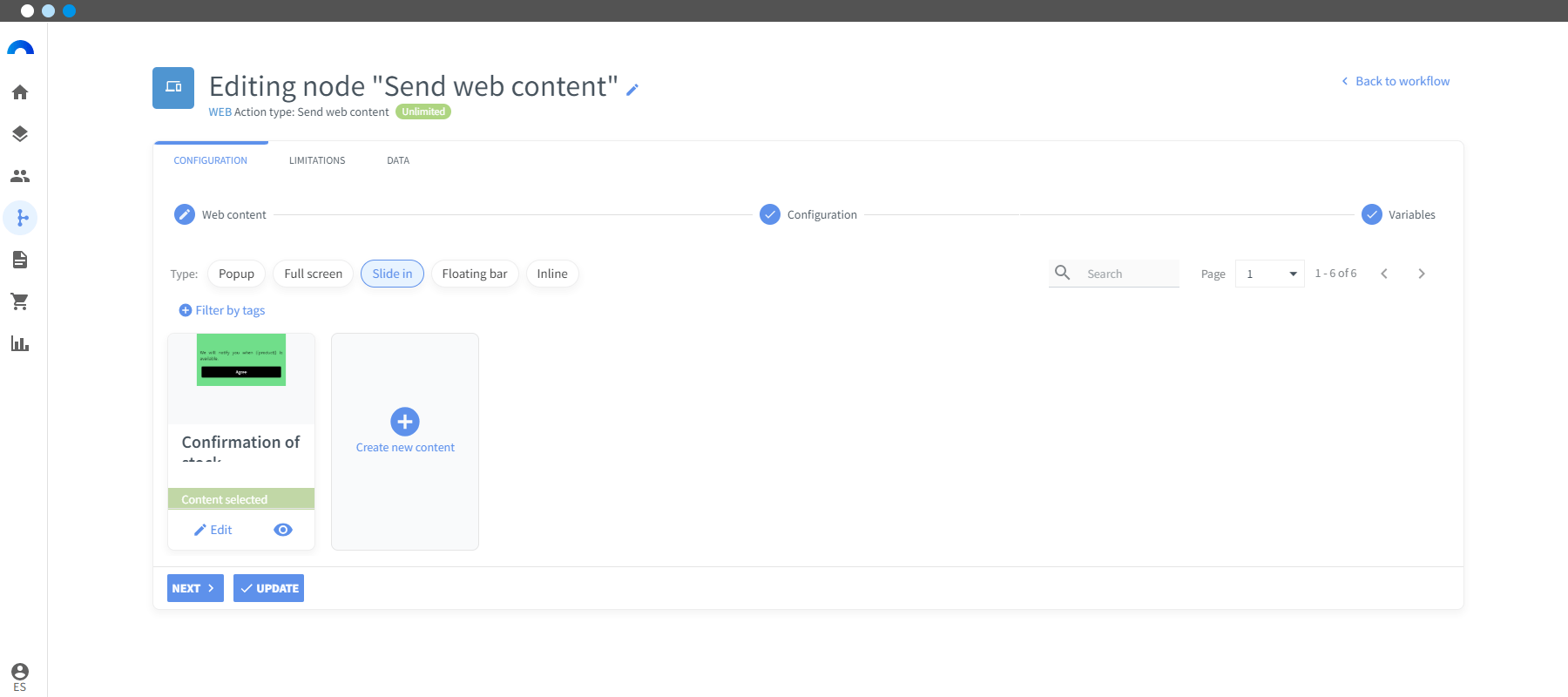The image size is (1568, 697).
Task: Open the Home icon in sidebar
Action: [20, 92]
